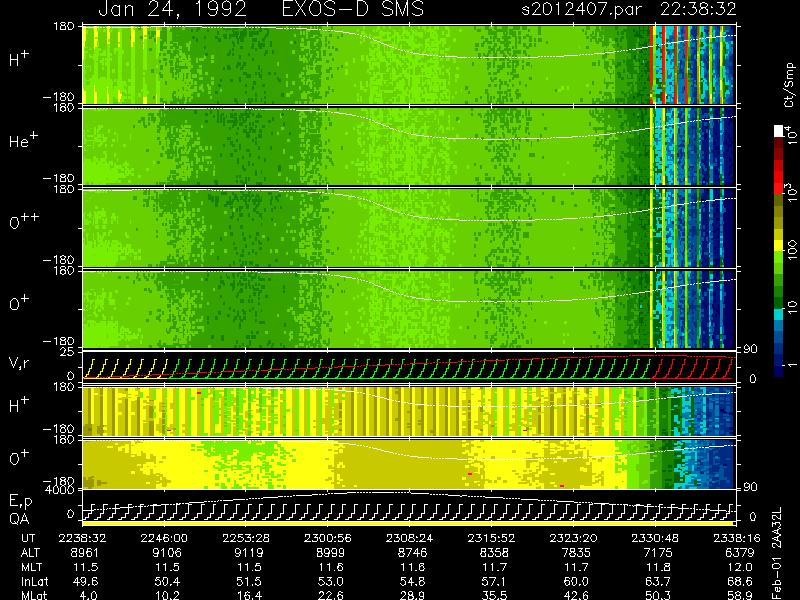
Task: Click the ALT value '6379'
Action: (x=739, y=553)
